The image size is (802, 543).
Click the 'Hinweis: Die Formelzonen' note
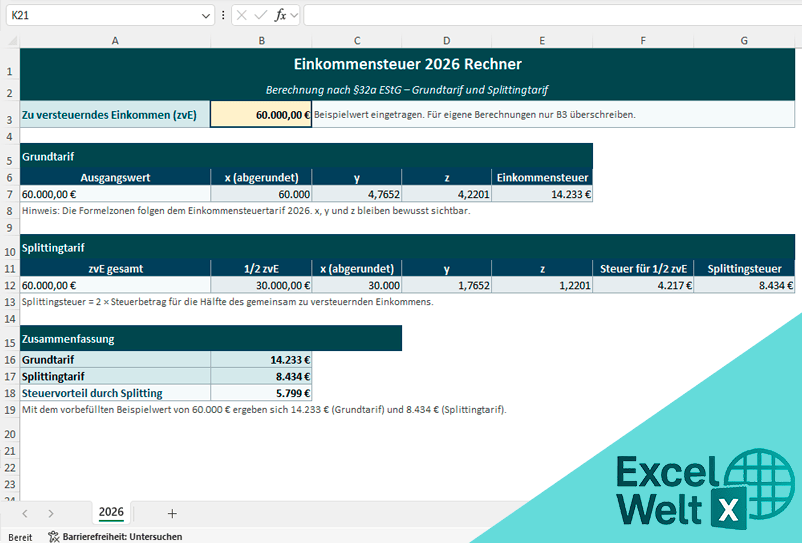click(x=246, y=211)
